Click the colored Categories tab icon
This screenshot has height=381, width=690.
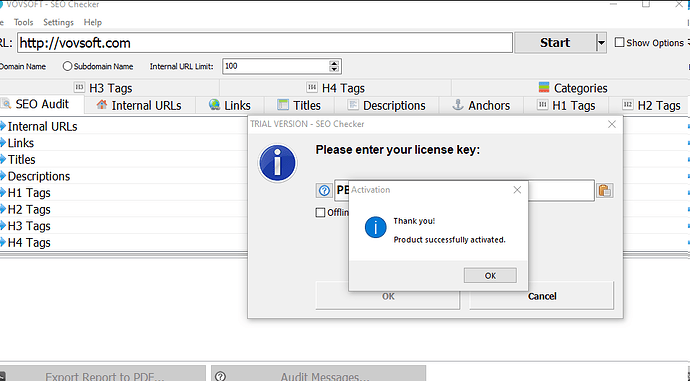(544, 87)
